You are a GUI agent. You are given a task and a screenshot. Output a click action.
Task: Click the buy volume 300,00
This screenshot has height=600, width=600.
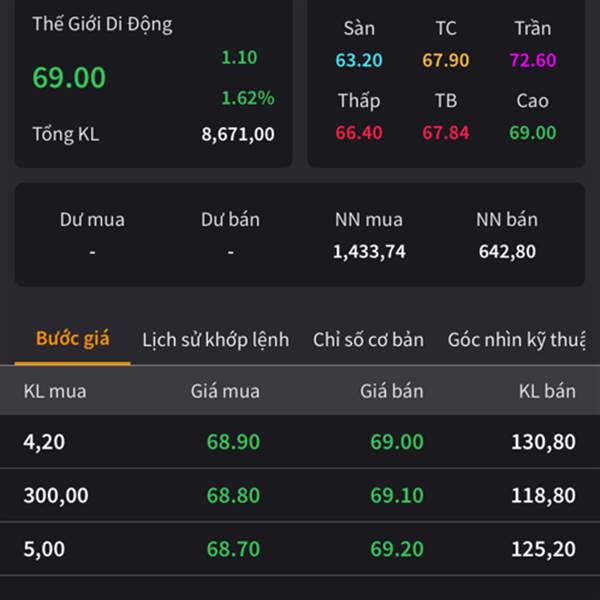pos(56,496)
